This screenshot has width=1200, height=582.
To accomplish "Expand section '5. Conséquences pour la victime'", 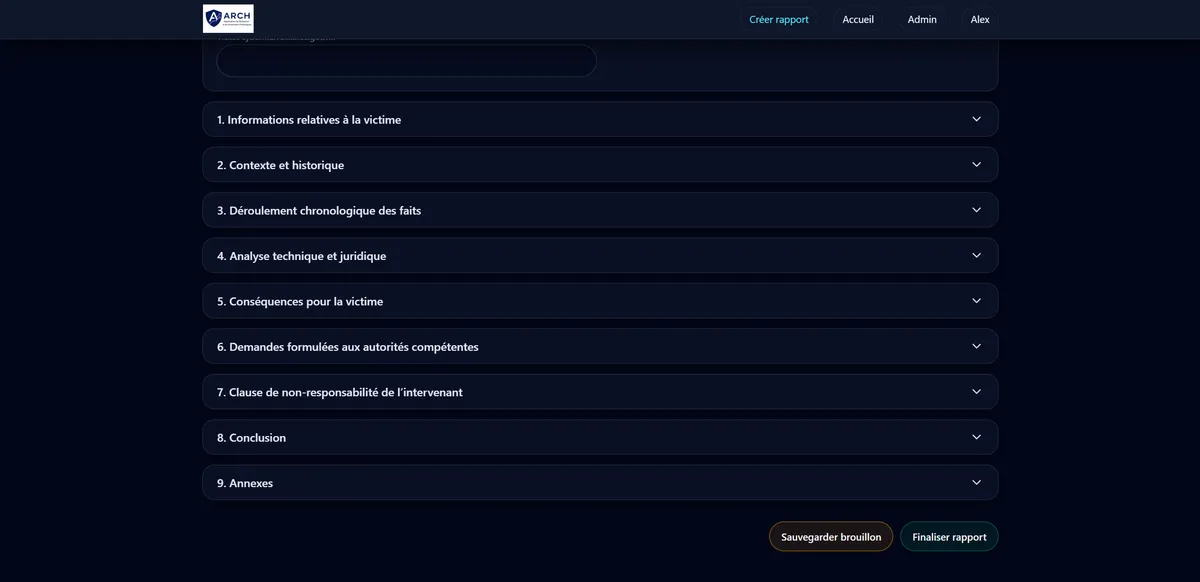I will click(x=600, y=300).
